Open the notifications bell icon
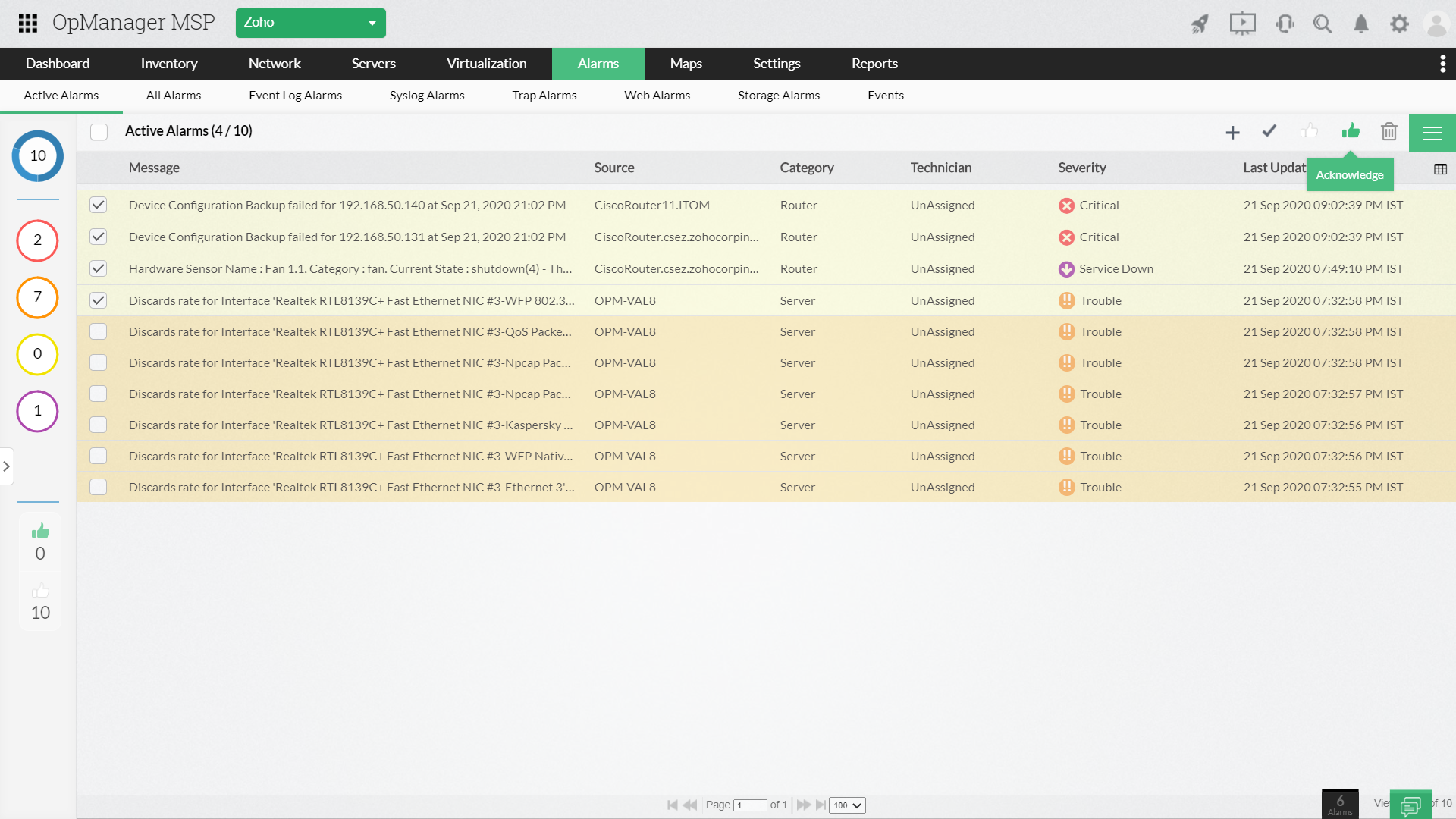1456x819 pixels. [1361, 24]
